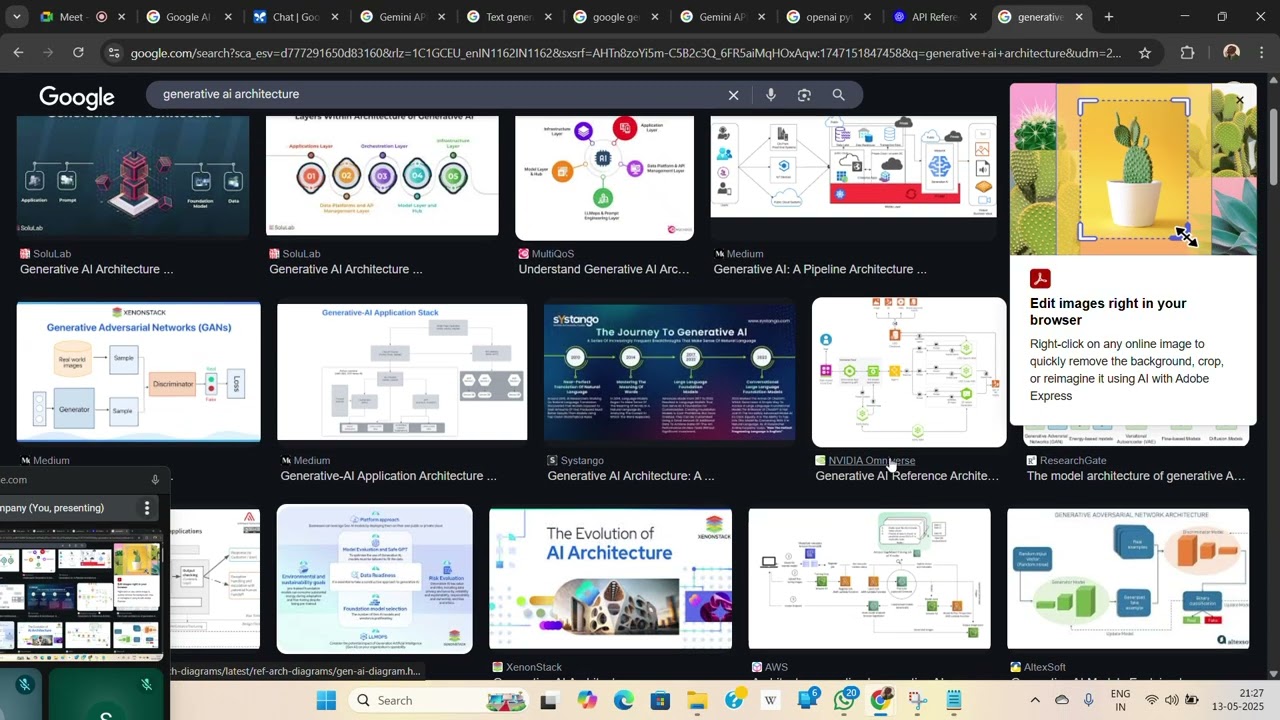Show hidden system tray icons chevron
This screenshot has width=1280, height=720.
point(1035,700)
